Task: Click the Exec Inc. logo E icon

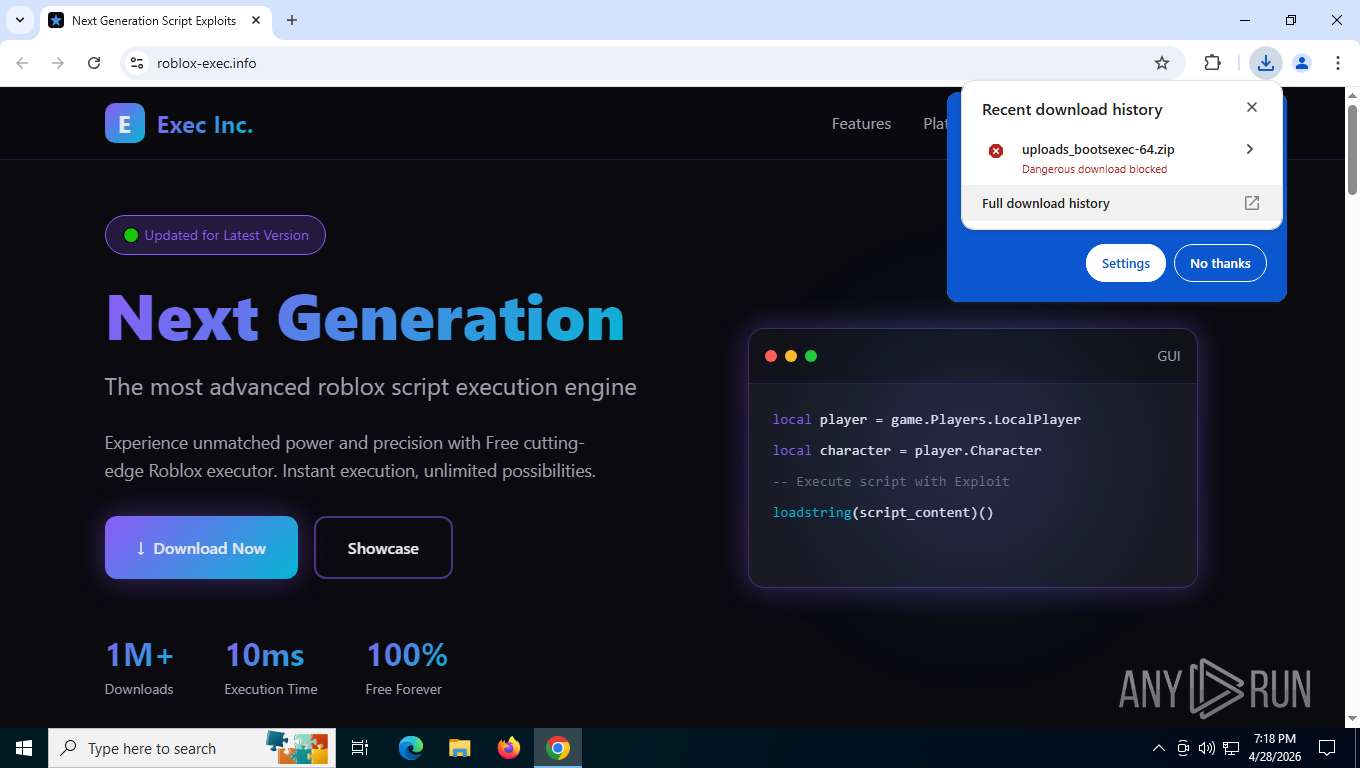Action: coord(125,124)
